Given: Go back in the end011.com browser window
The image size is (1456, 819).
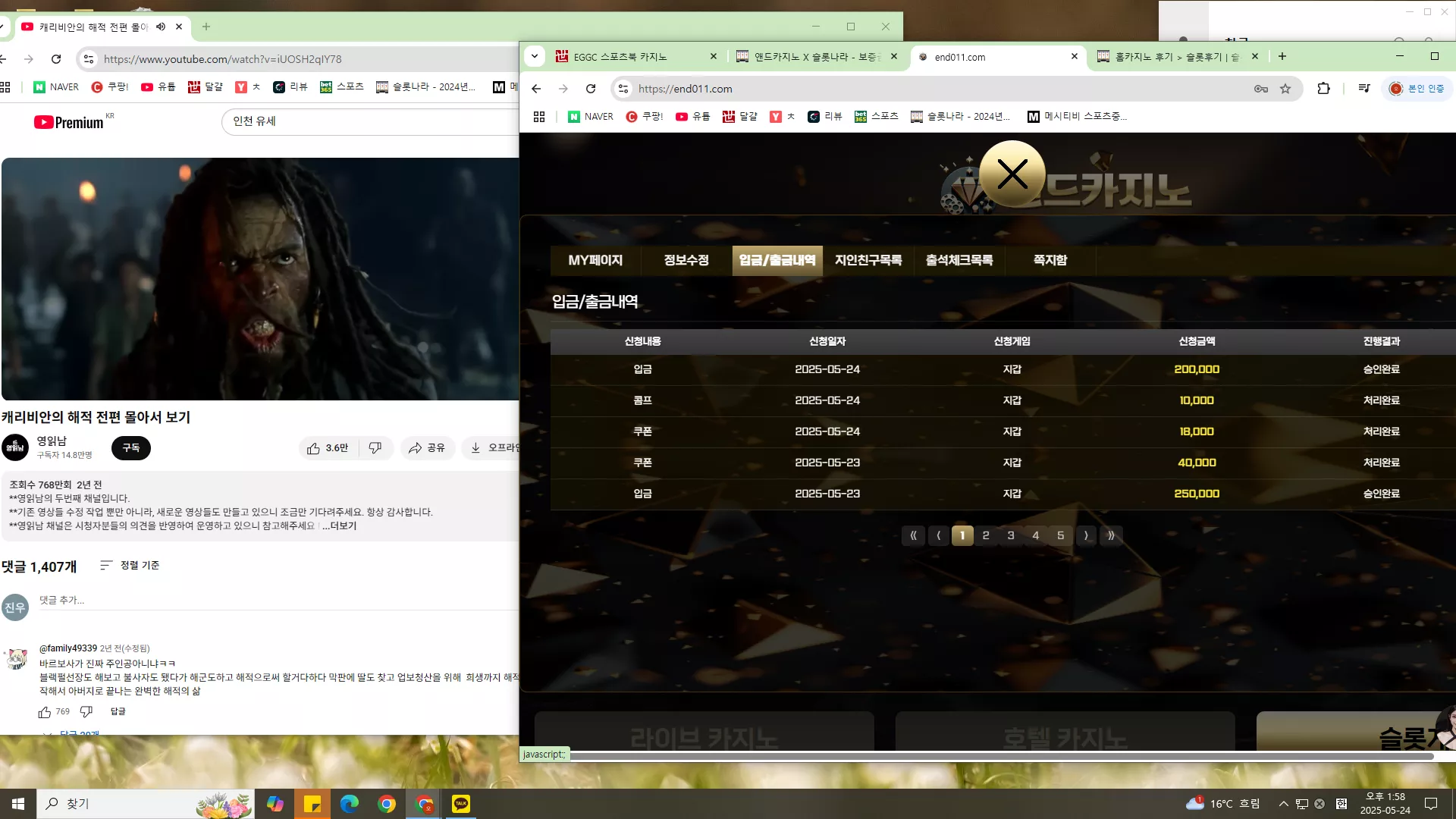Looking at the screenshot, I should pyautogui.click(x=536, y=89).
